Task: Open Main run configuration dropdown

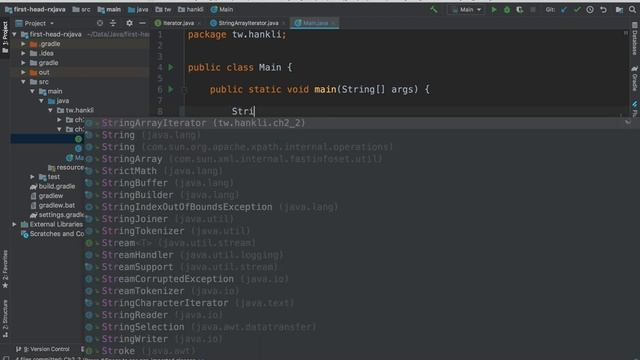Action: point(466,9)
